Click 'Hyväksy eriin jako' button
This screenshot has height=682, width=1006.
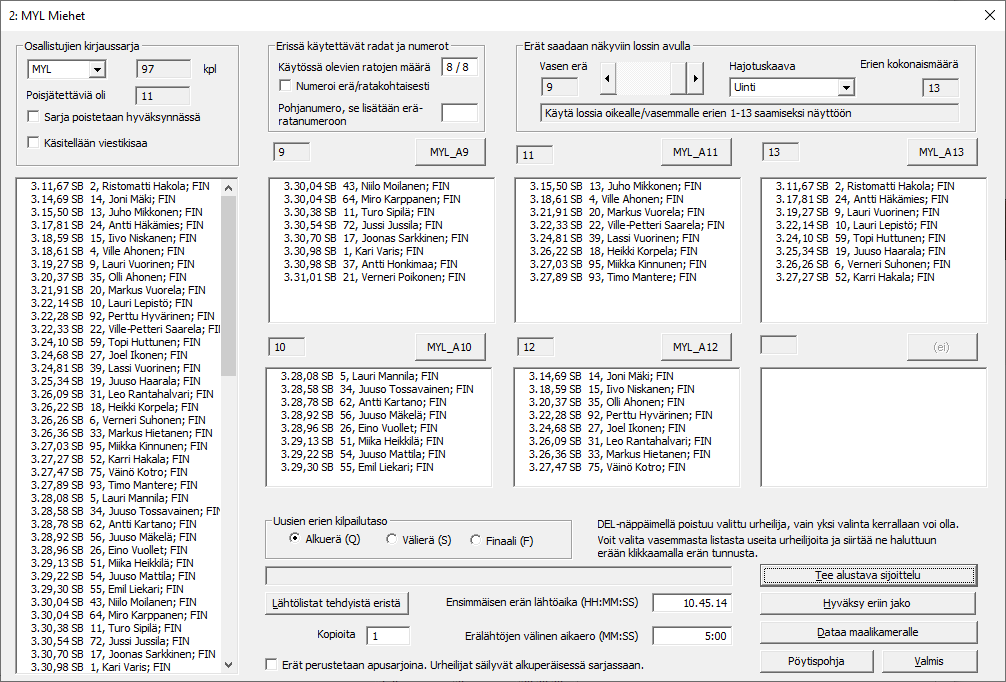(x=868, y=603)
